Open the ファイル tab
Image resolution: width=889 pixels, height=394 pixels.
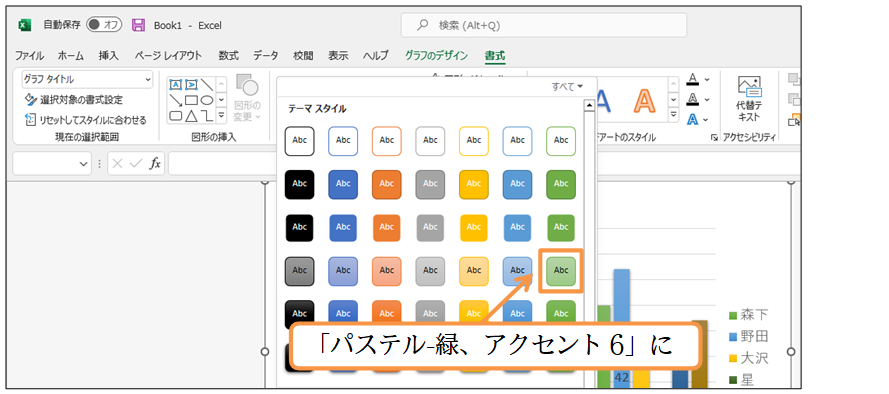tap(29, 56)
